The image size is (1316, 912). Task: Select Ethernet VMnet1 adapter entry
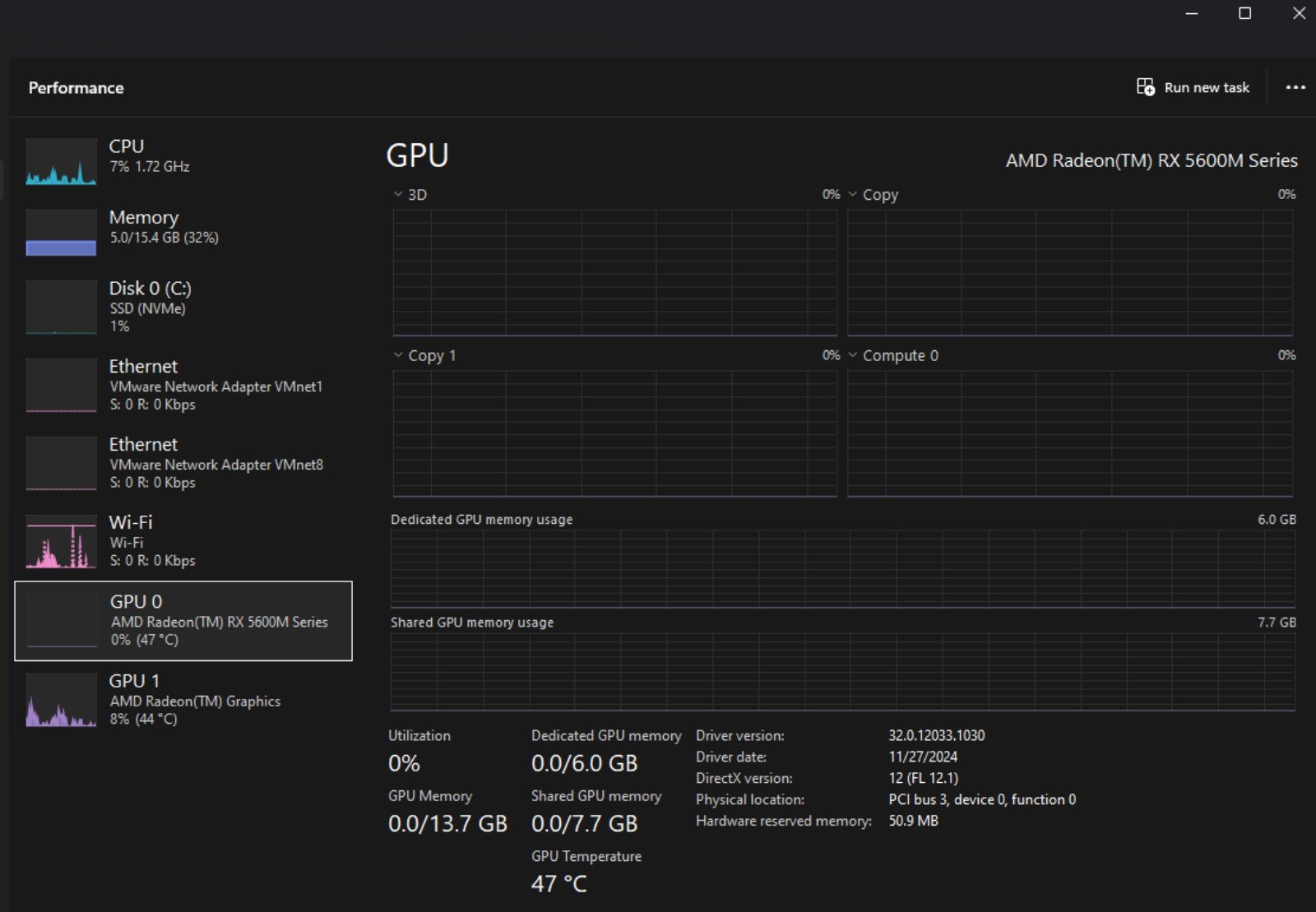pyautogui.click(x=183, y=385)
